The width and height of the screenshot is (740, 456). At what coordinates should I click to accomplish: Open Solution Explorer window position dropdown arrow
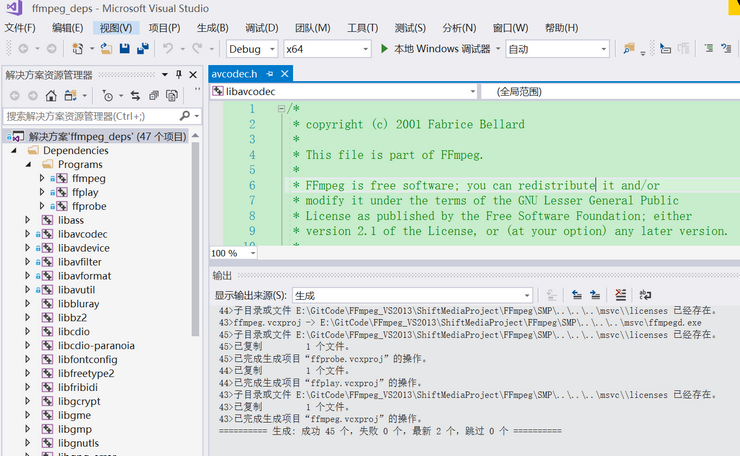click(165, 75)
